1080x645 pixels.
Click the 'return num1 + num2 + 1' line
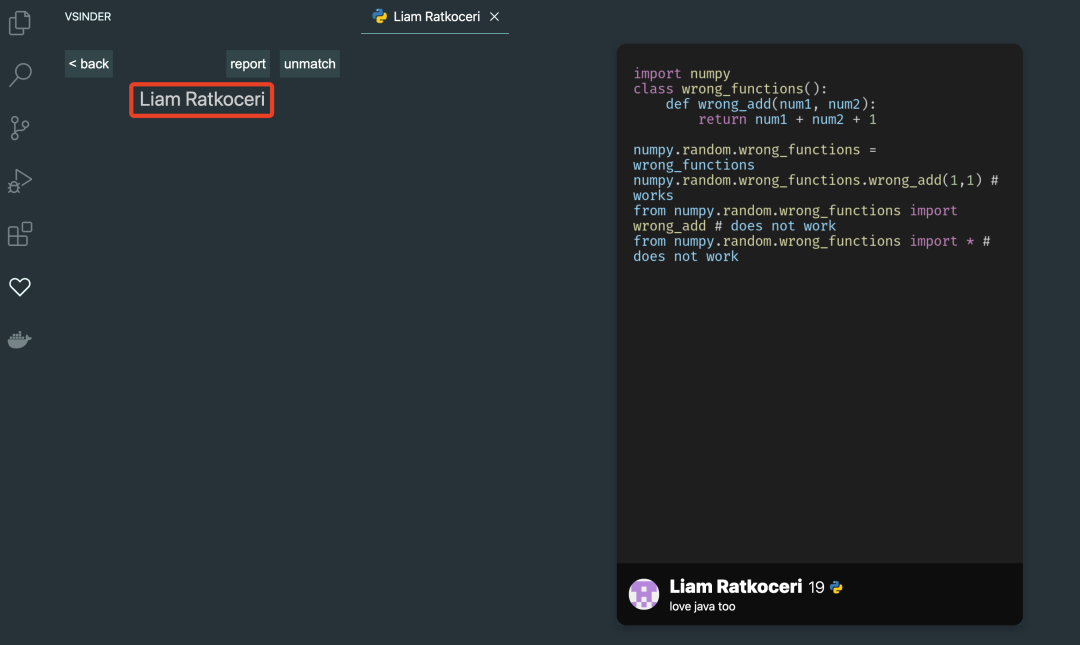[787, 119]
